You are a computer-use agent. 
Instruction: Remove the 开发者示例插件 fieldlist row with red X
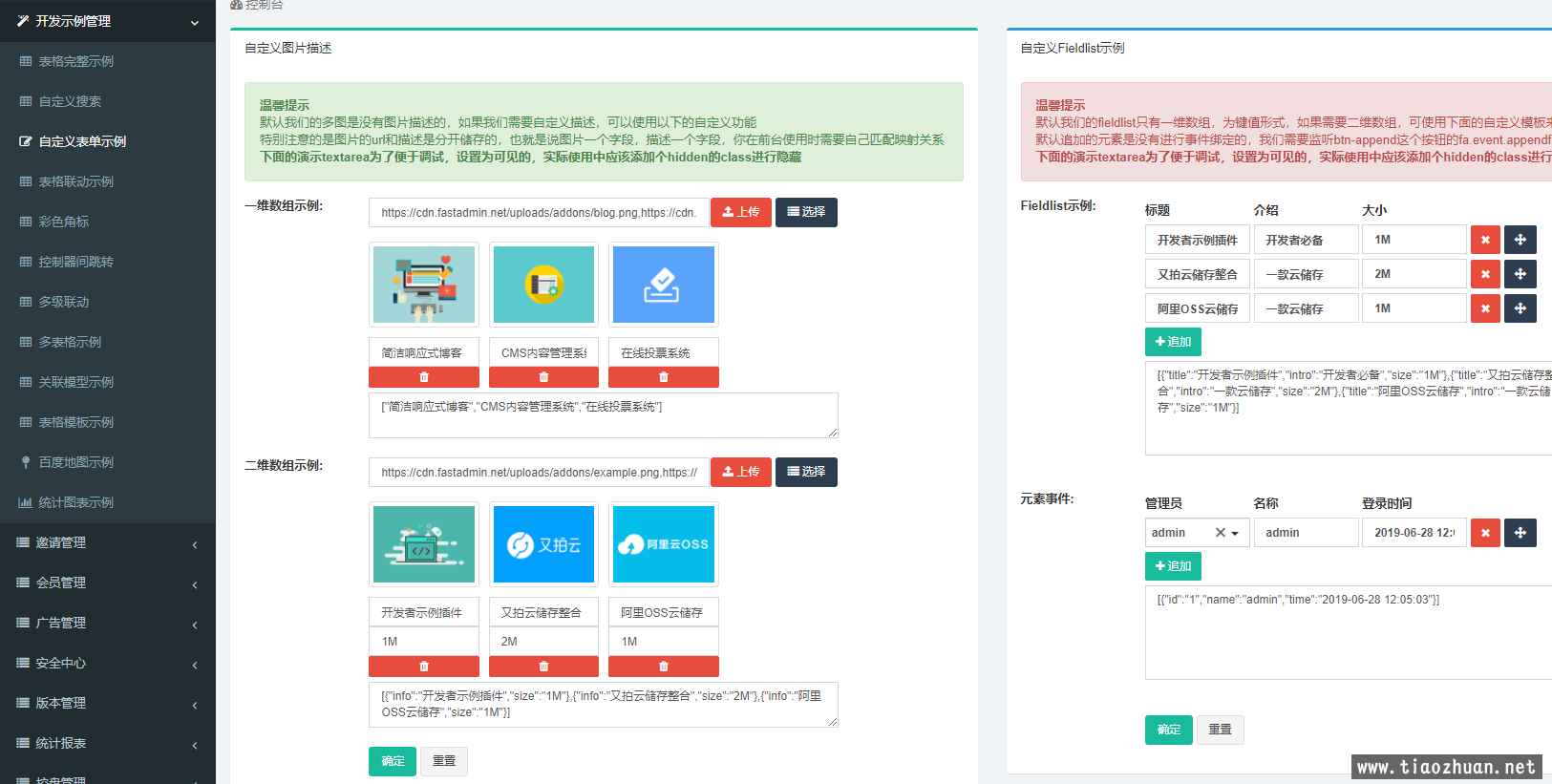click(x=1485, y=240)
